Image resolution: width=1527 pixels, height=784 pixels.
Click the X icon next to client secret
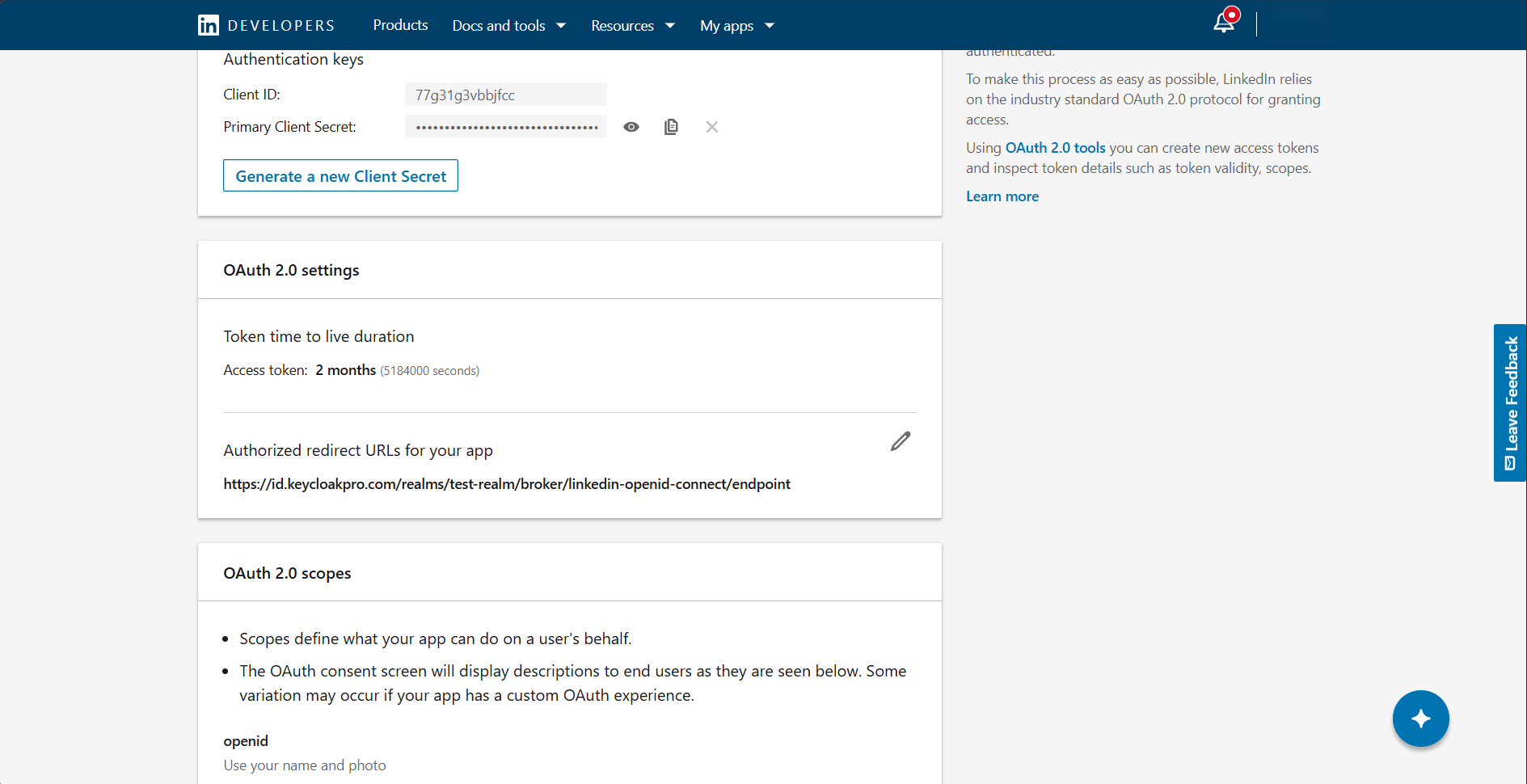click(711, 127)
